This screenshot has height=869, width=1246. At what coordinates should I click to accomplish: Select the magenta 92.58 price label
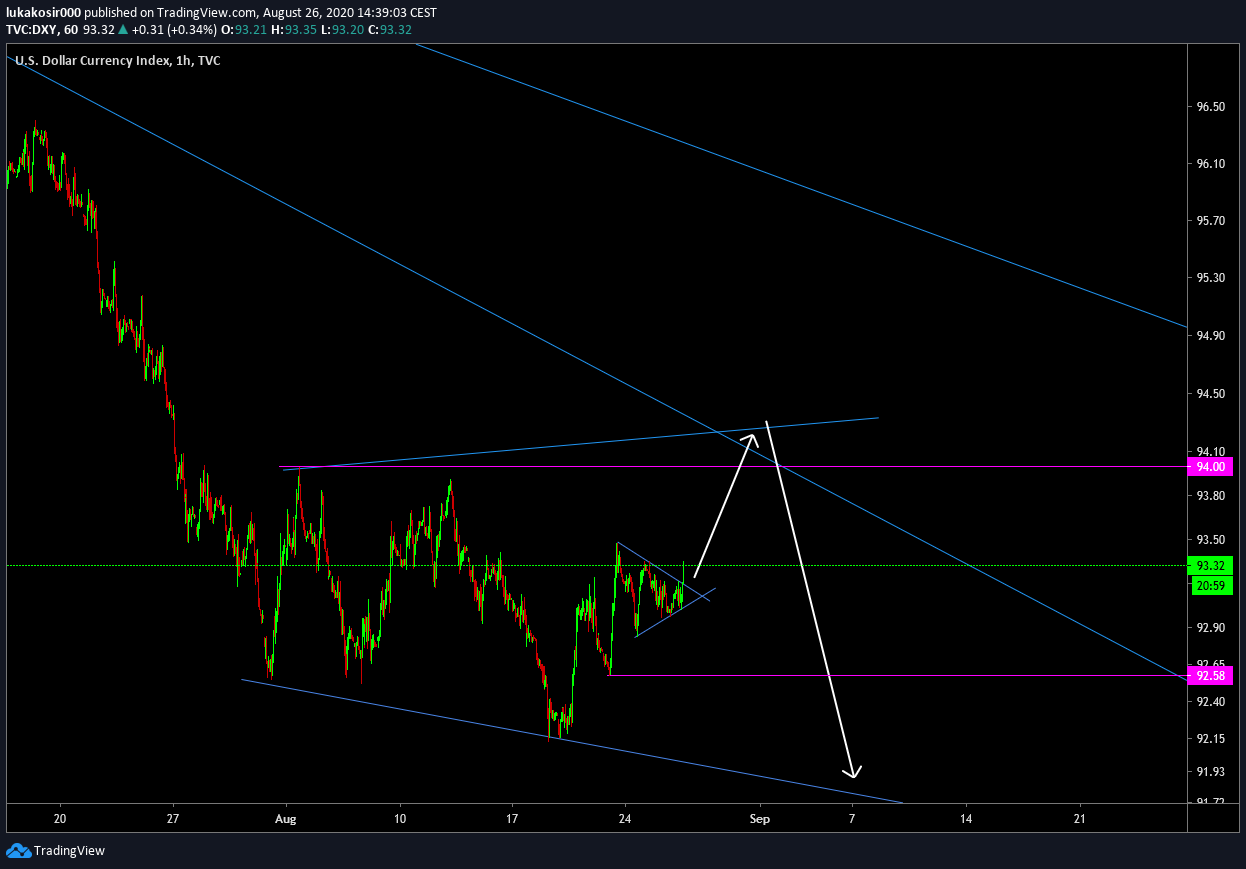coord(1210,676)
